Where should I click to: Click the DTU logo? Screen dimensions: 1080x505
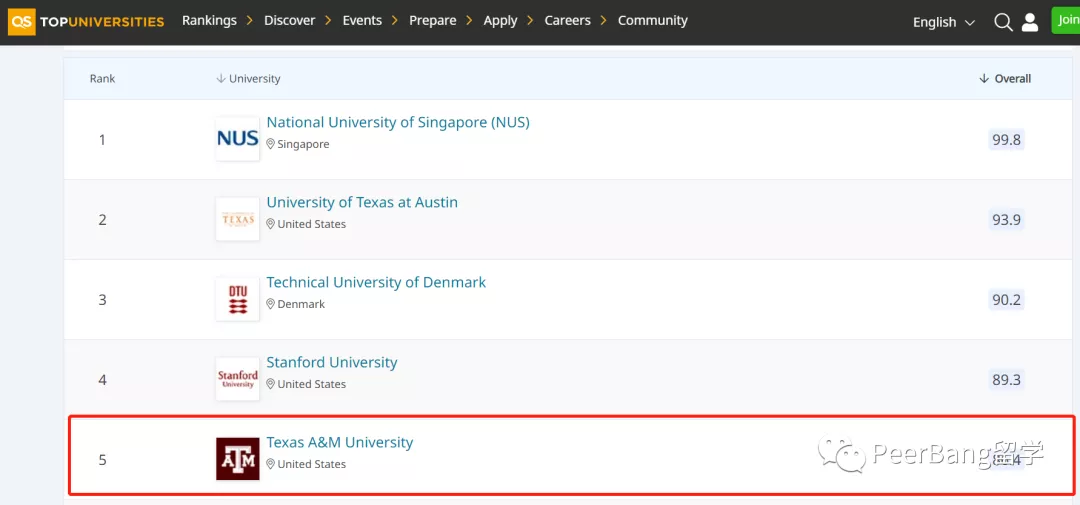coord(237,299)
